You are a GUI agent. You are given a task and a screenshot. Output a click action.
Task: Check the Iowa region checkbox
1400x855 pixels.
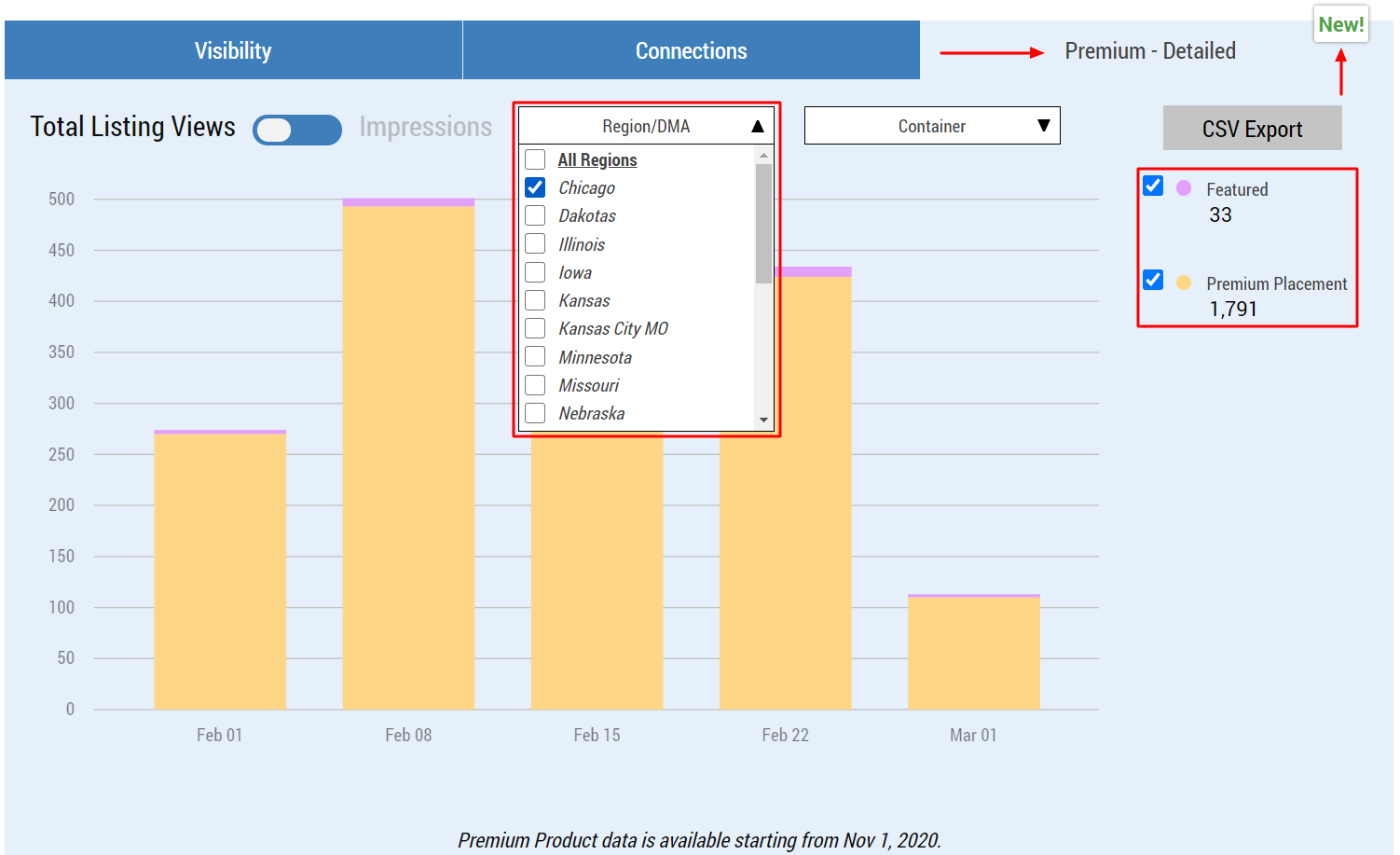coord(535,272)
